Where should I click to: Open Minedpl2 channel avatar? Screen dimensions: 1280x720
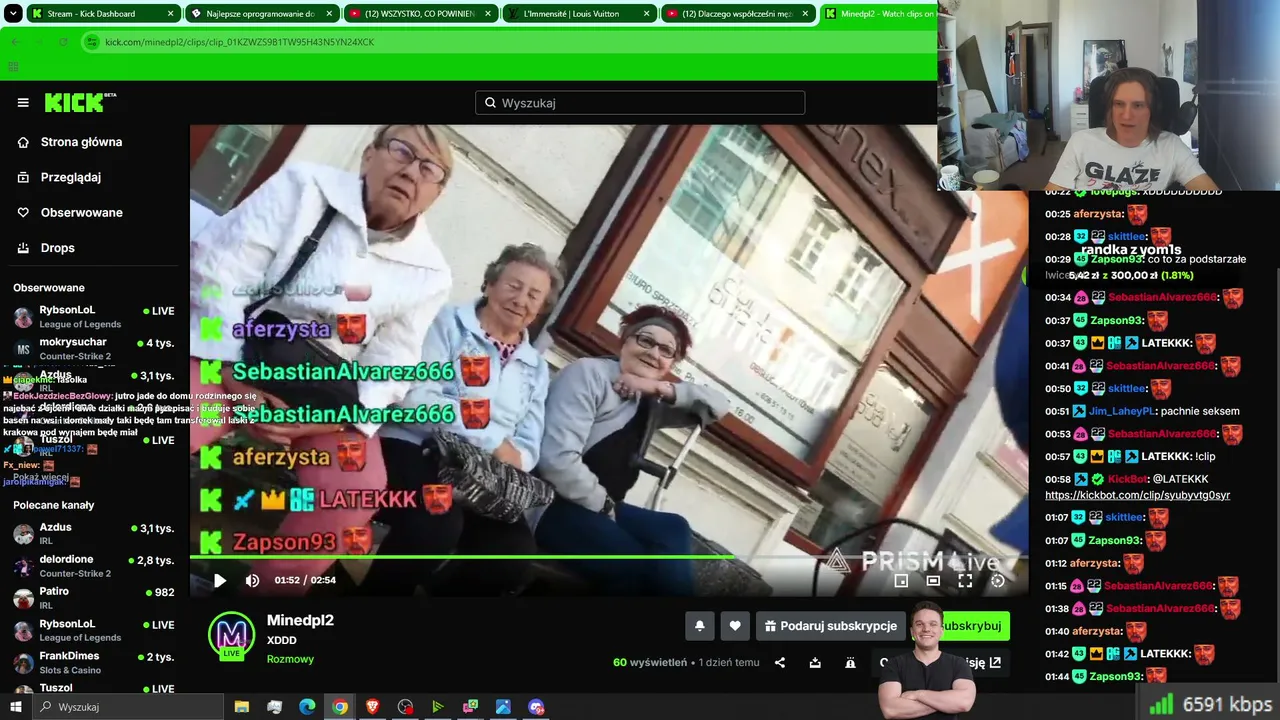tap(231, 635)
